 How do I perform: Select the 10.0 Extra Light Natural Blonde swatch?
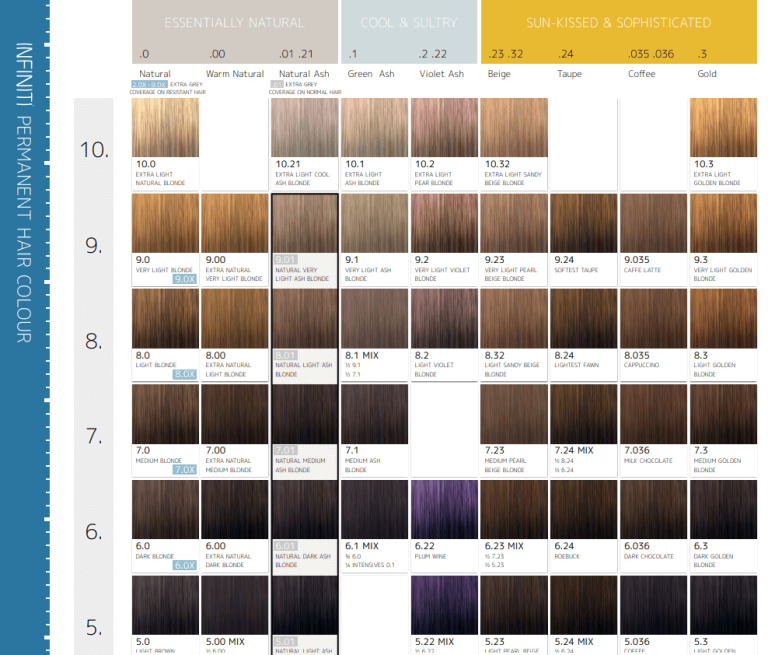pyautogui.click(x=165, y=127)
